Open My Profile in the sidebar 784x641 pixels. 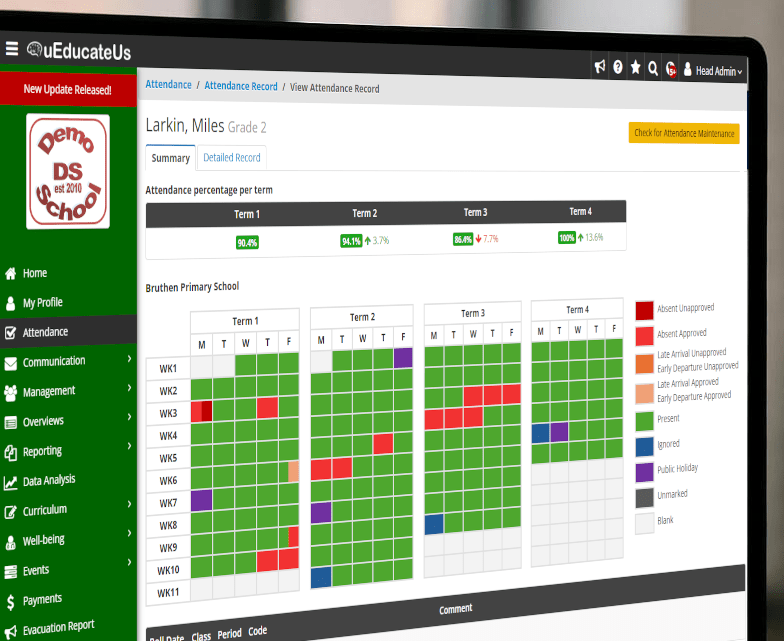click(x=42, y=302)
